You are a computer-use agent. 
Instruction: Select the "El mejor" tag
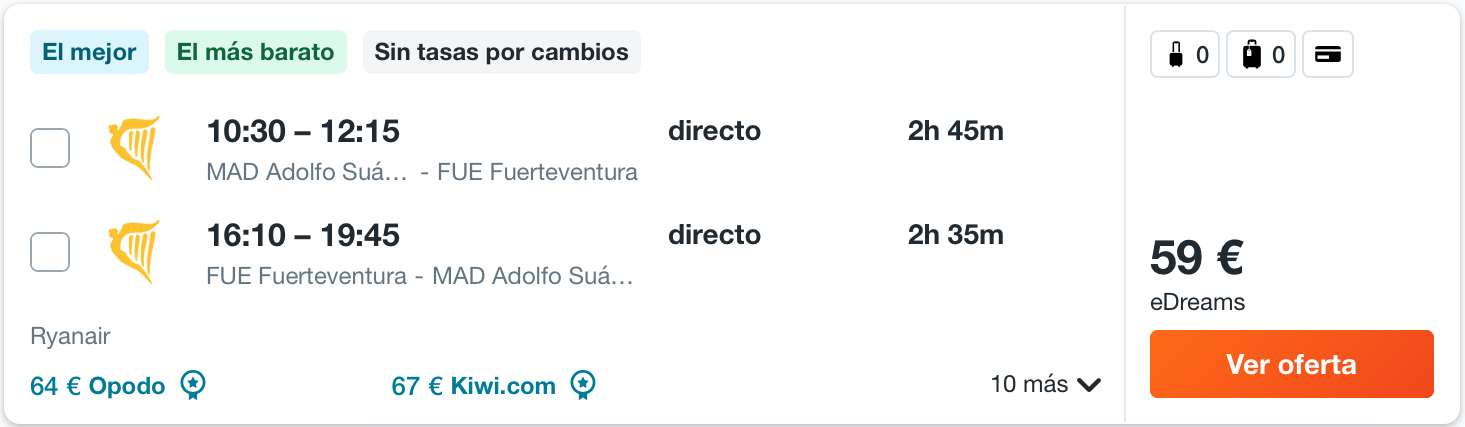90,52
